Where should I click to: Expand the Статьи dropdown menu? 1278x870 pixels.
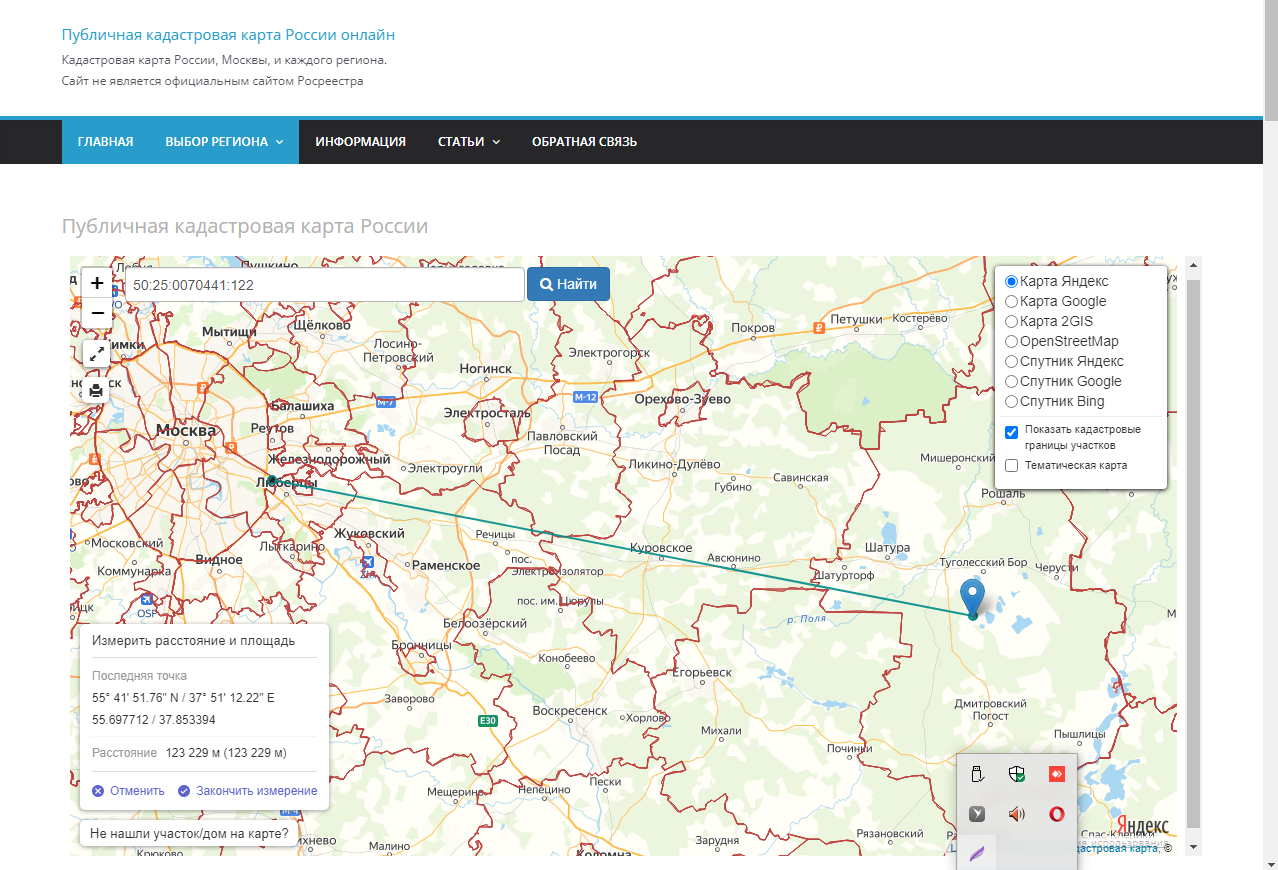[468, 142]
